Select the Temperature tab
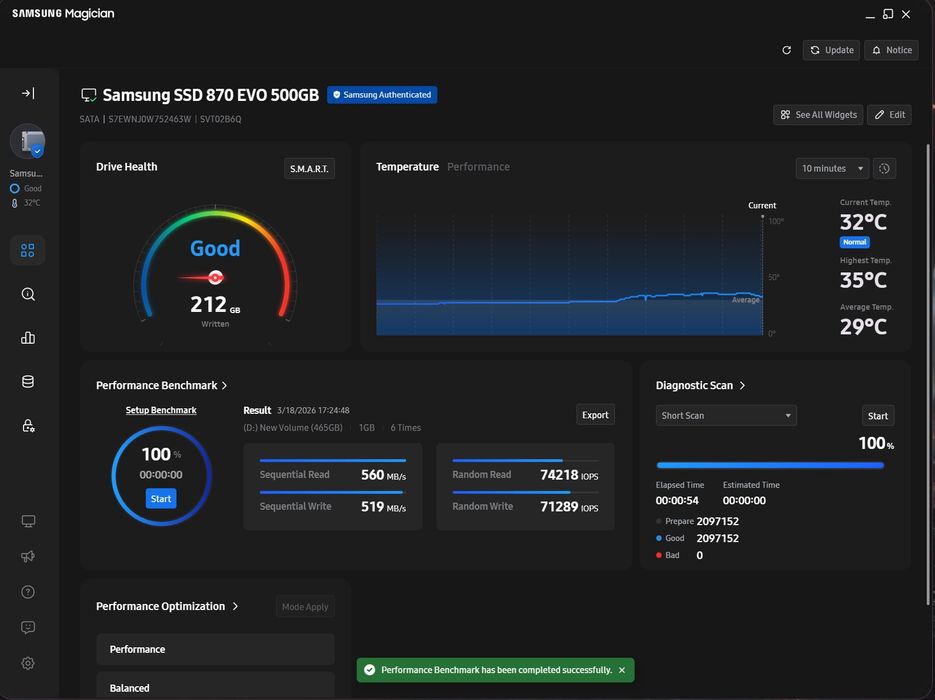This screenshot has height=700, width=935. click(x=407, y=167)
